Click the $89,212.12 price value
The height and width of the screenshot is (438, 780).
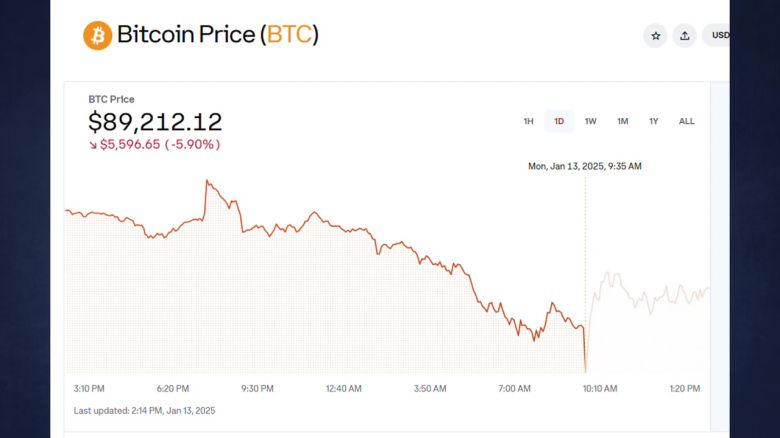(155, 122)
